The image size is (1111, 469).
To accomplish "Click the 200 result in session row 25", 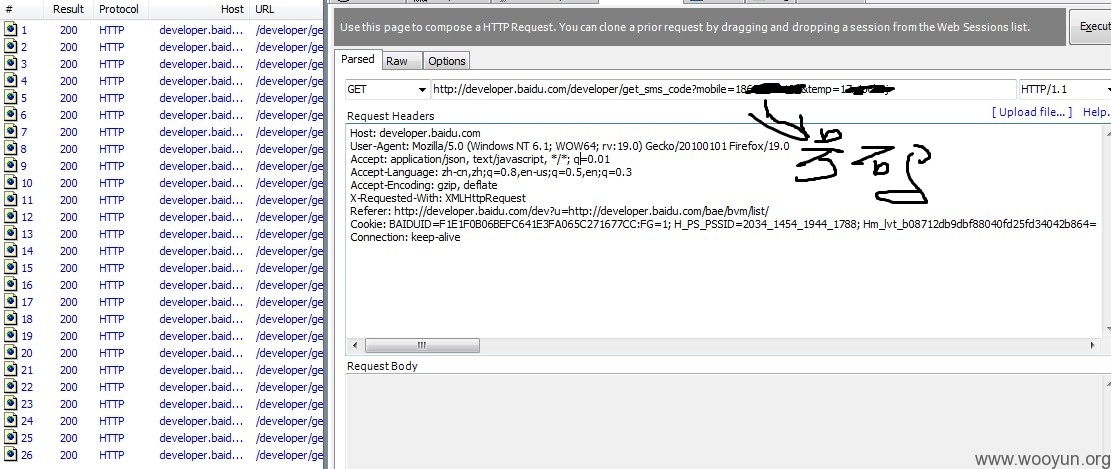I will pyautogui.click(x=69, y=438).
